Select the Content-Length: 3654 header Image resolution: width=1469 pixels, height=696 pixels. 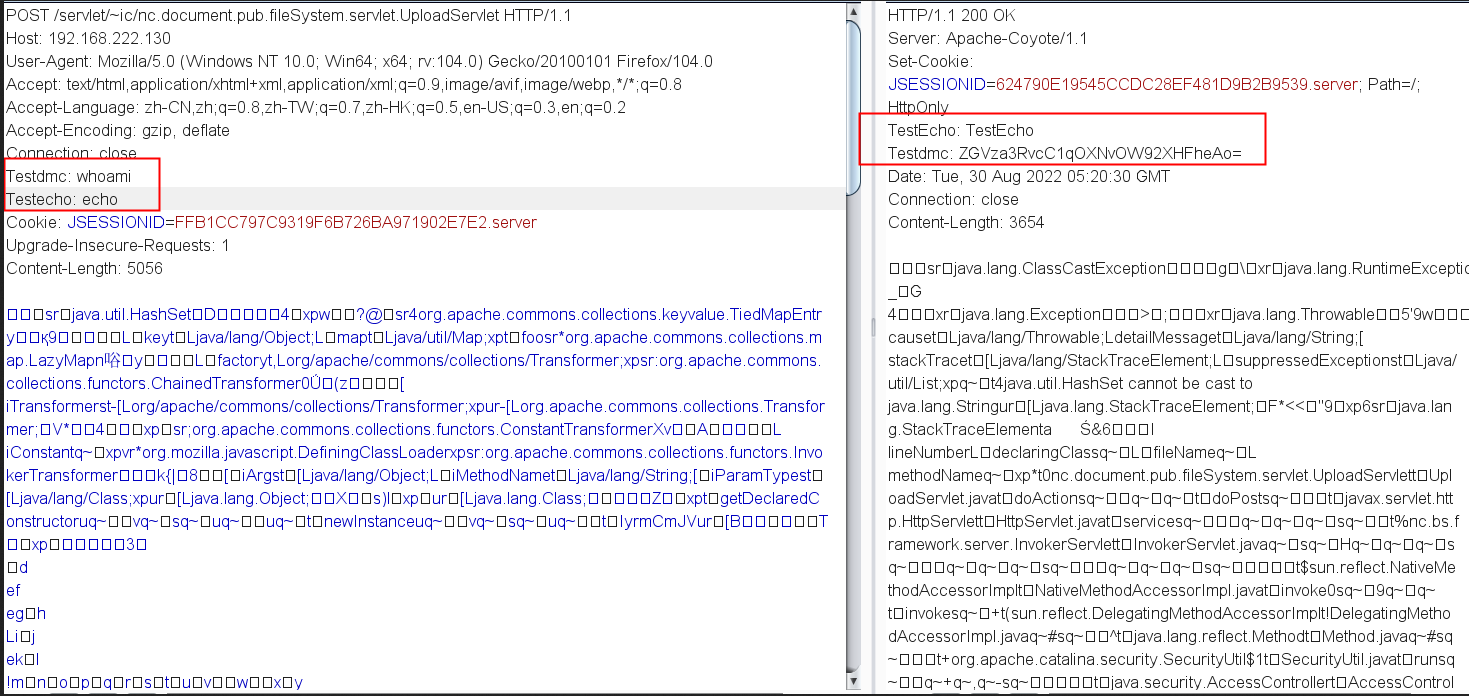tap(966, 222)
